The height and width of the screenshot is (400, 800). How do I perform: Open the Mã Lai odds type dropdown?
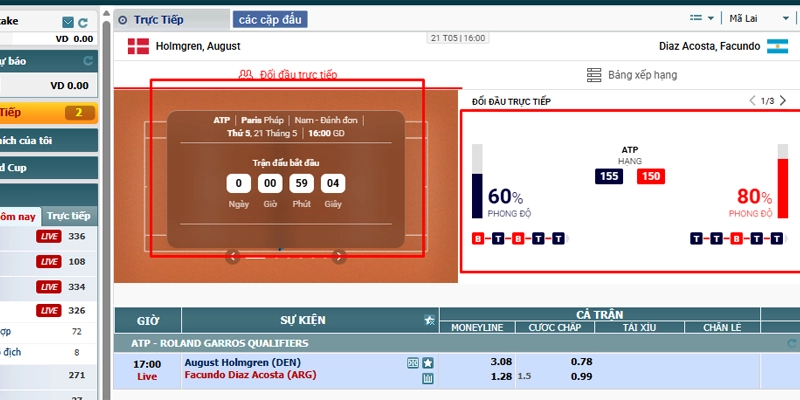[759, 18]
